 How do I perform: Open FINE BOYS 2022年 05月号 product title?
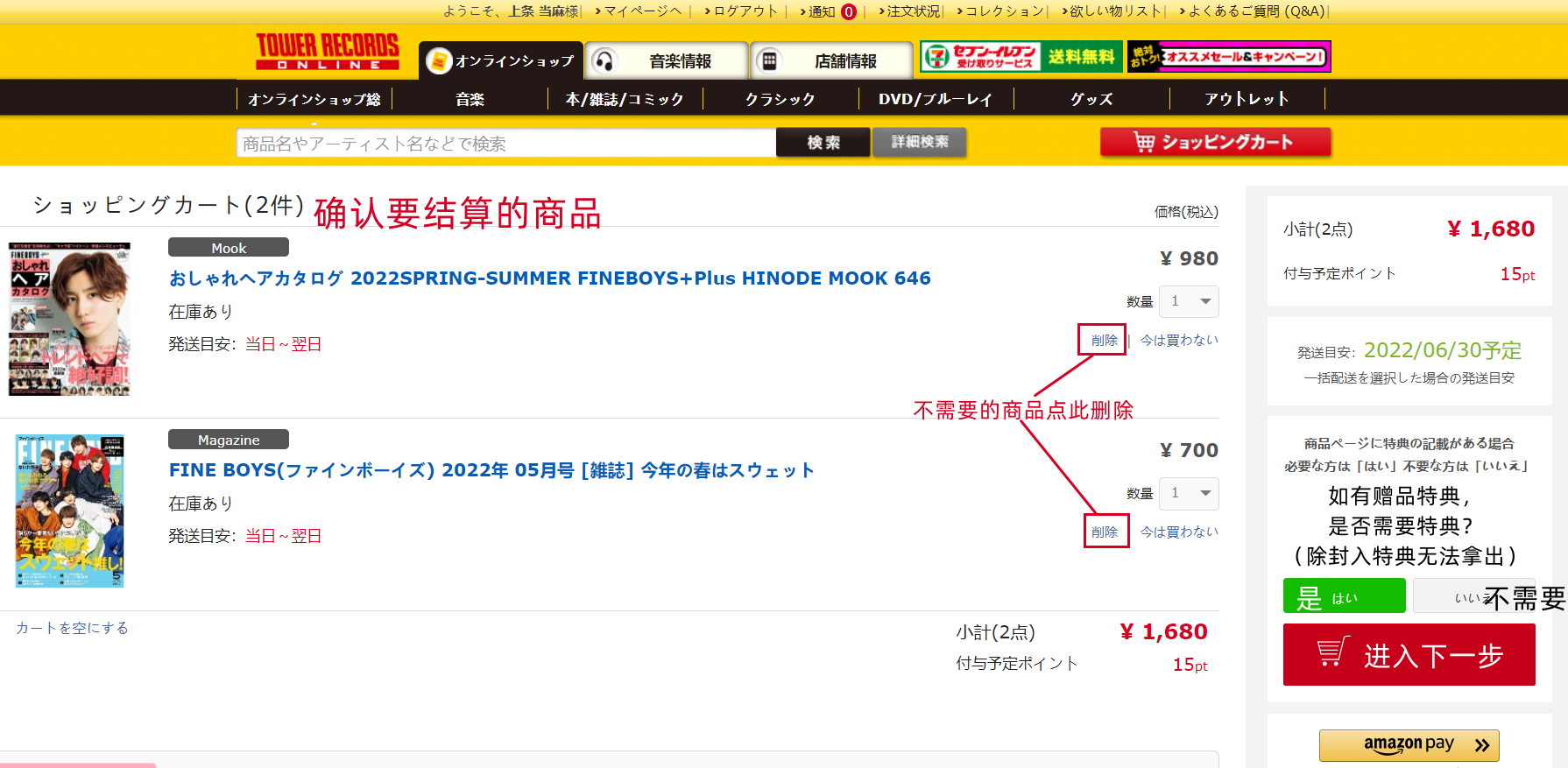coord(491,470)
